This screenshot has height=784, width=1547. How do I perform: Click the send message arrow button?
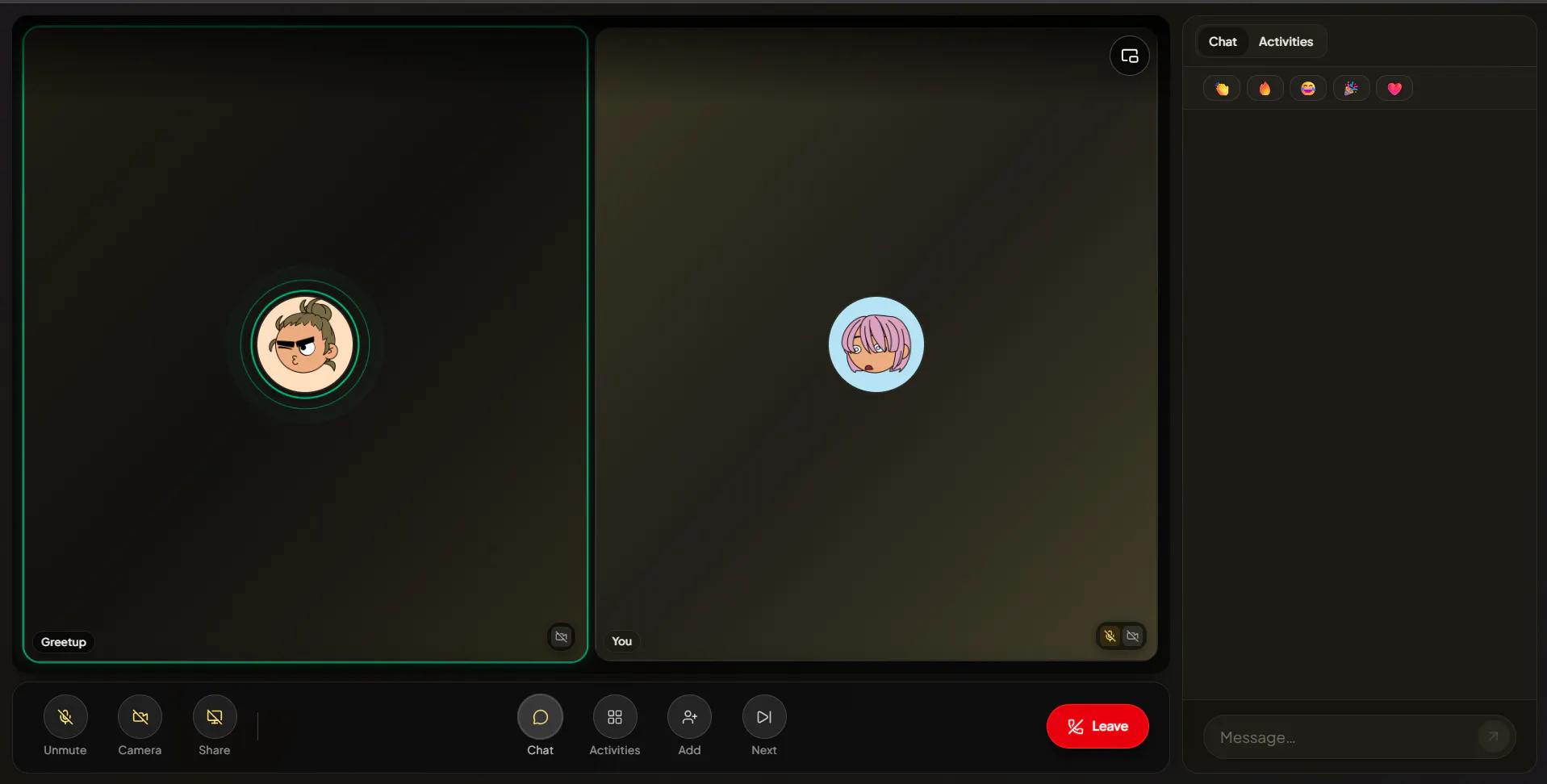pyautogui.click(x=1493, y=736)
